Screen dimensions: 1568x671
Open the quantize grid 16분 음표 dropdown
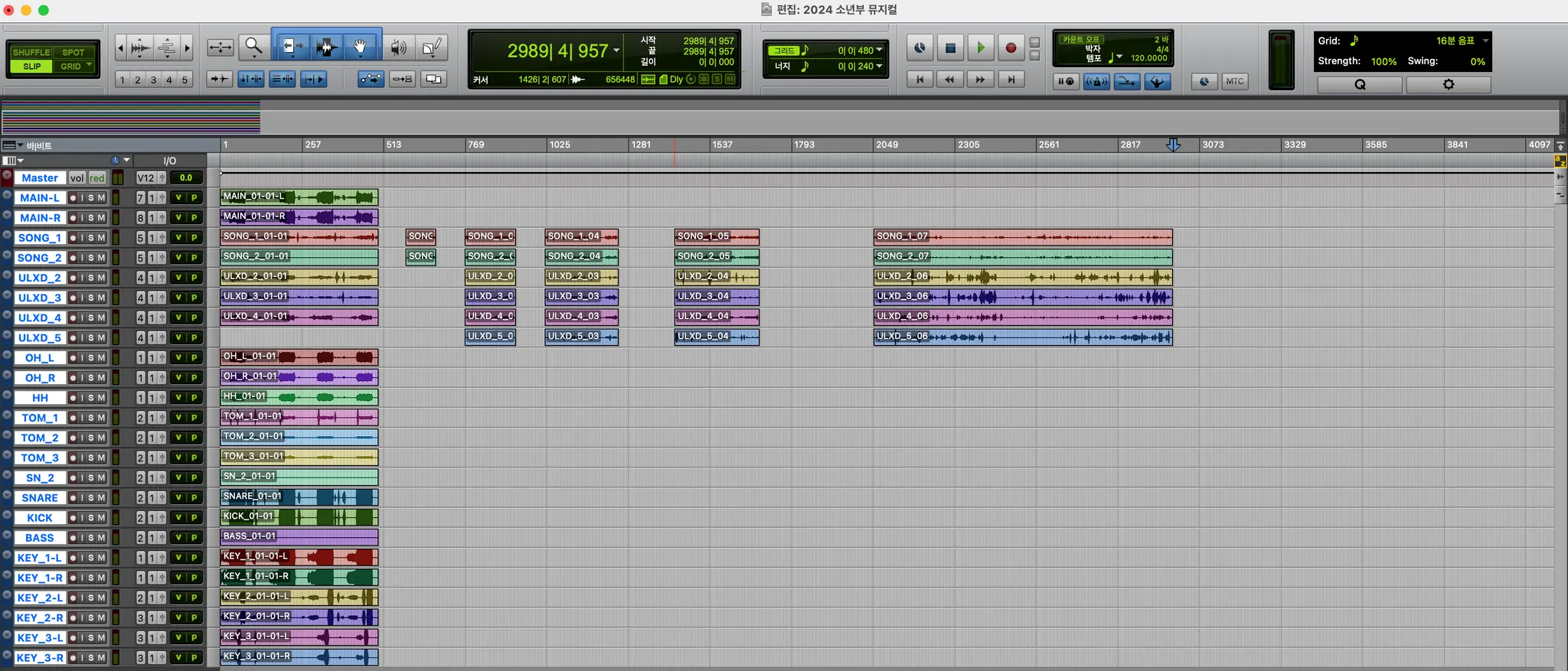tap(1485, 41)
